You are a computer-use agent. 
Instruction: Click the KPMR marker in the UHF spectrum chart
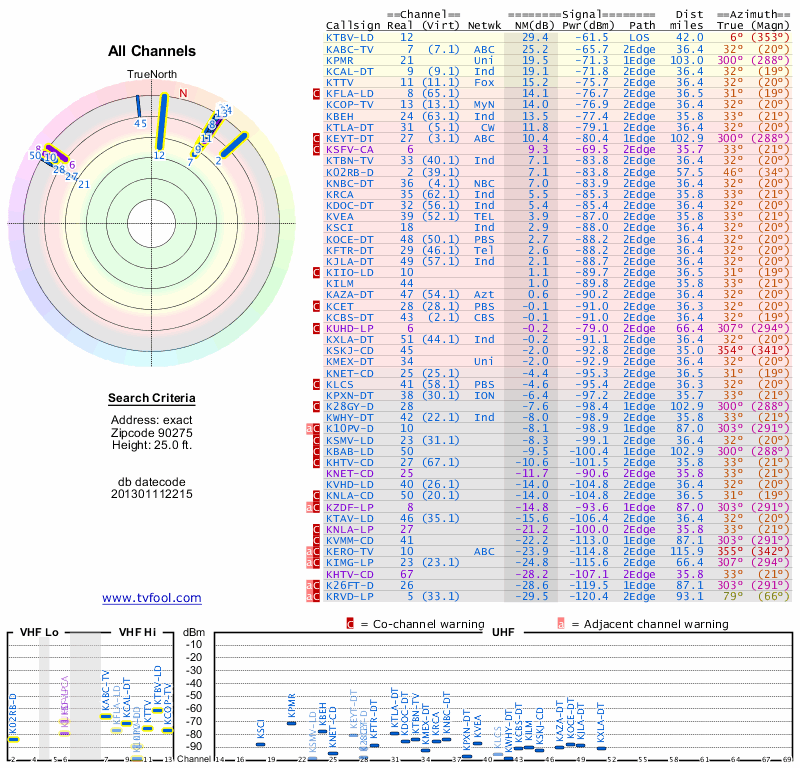tap(292, 723)
